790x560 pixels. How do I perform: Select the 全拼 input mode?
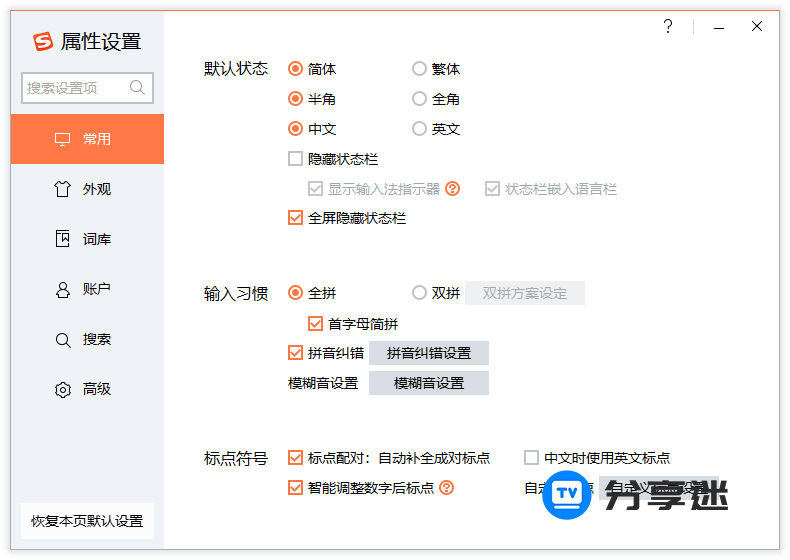[x=295, y=292]
